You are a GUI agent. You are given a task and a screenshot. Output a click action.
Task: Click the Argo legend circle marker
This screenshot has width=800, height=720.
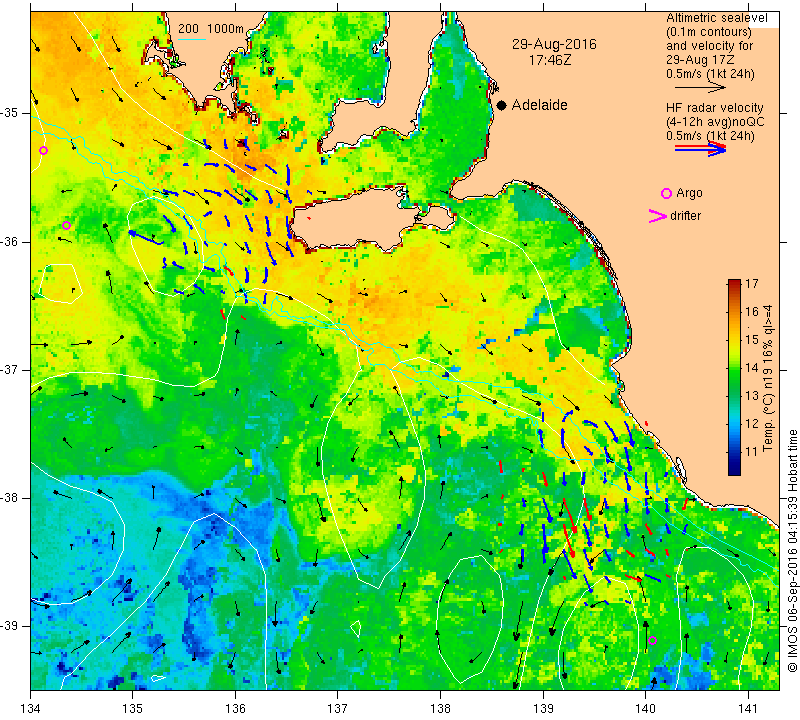point(666,193)
